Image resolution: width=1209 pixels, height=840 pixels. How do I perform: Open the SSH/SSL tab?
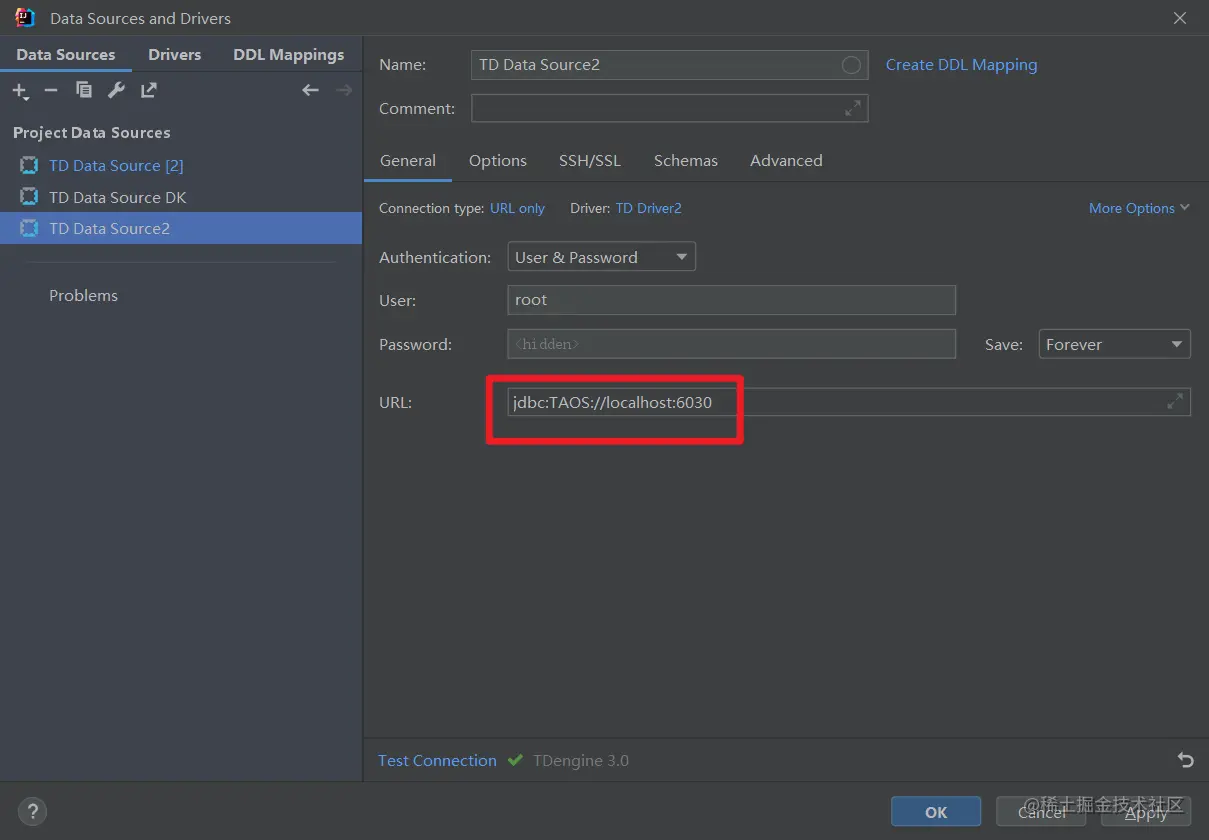tap(590, 161)
